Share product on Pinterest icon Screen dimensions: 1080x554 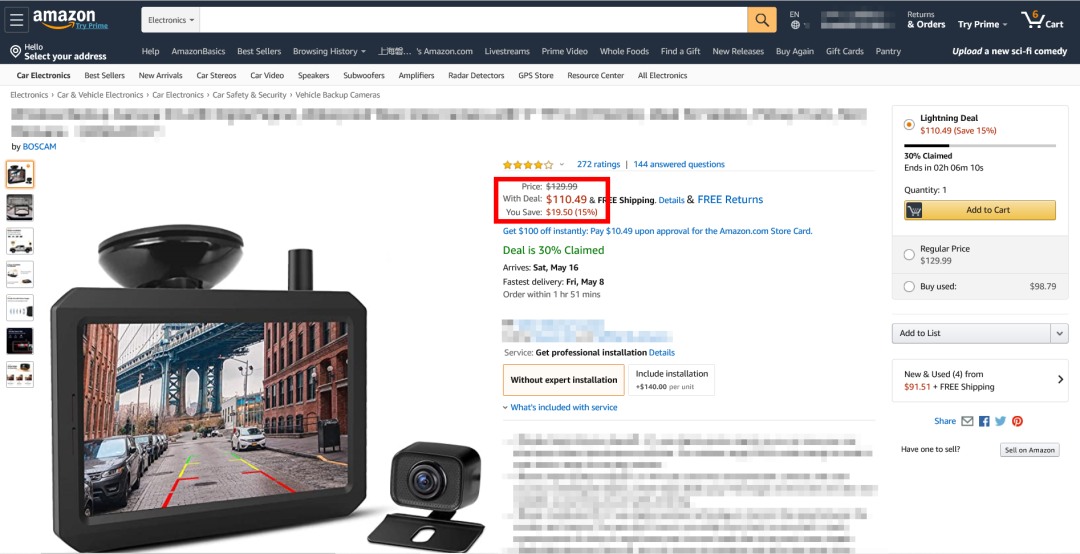[x=1017, y=421]
